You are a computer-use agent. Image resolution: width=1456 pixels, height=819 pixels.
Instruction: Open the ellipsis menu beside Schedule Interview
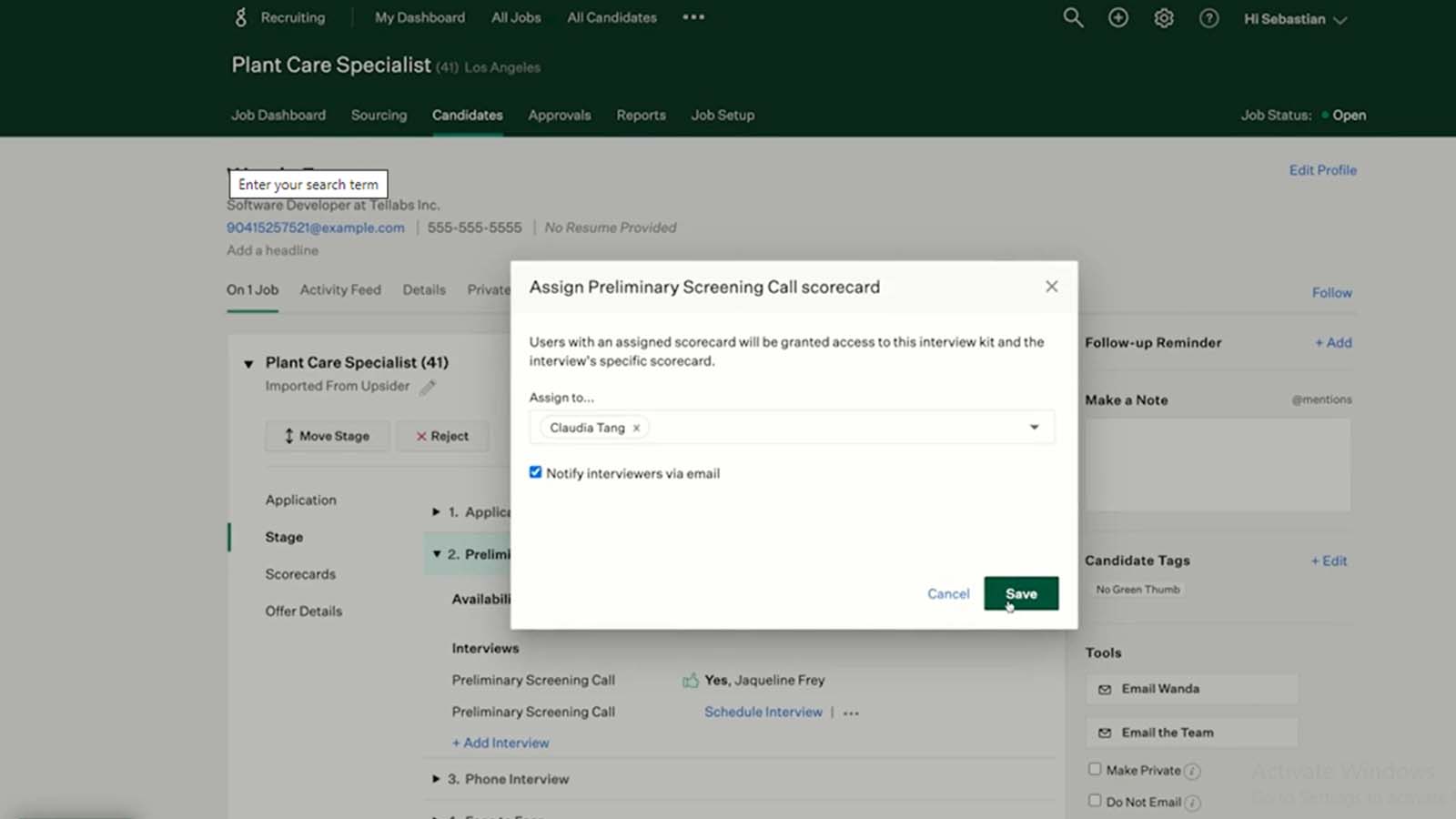(x=851, y=713)
